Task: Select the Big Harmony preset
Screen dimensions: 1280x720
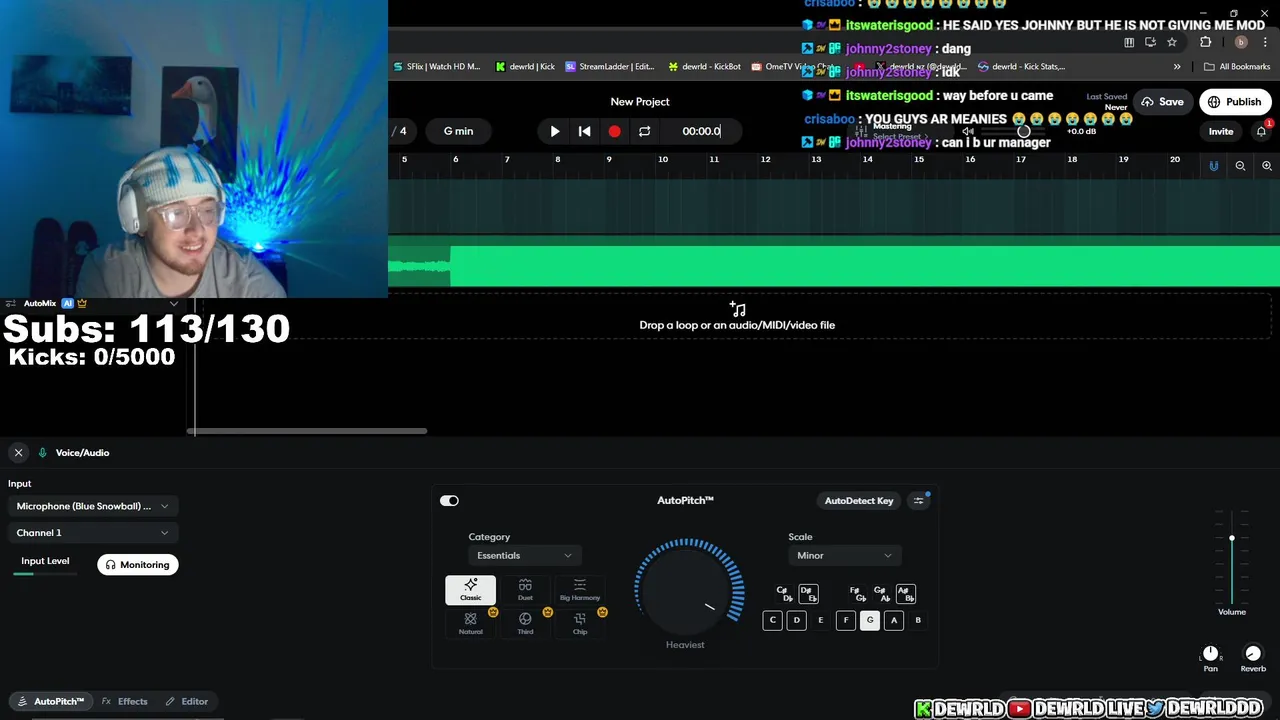Action: [x=580, y=590]
